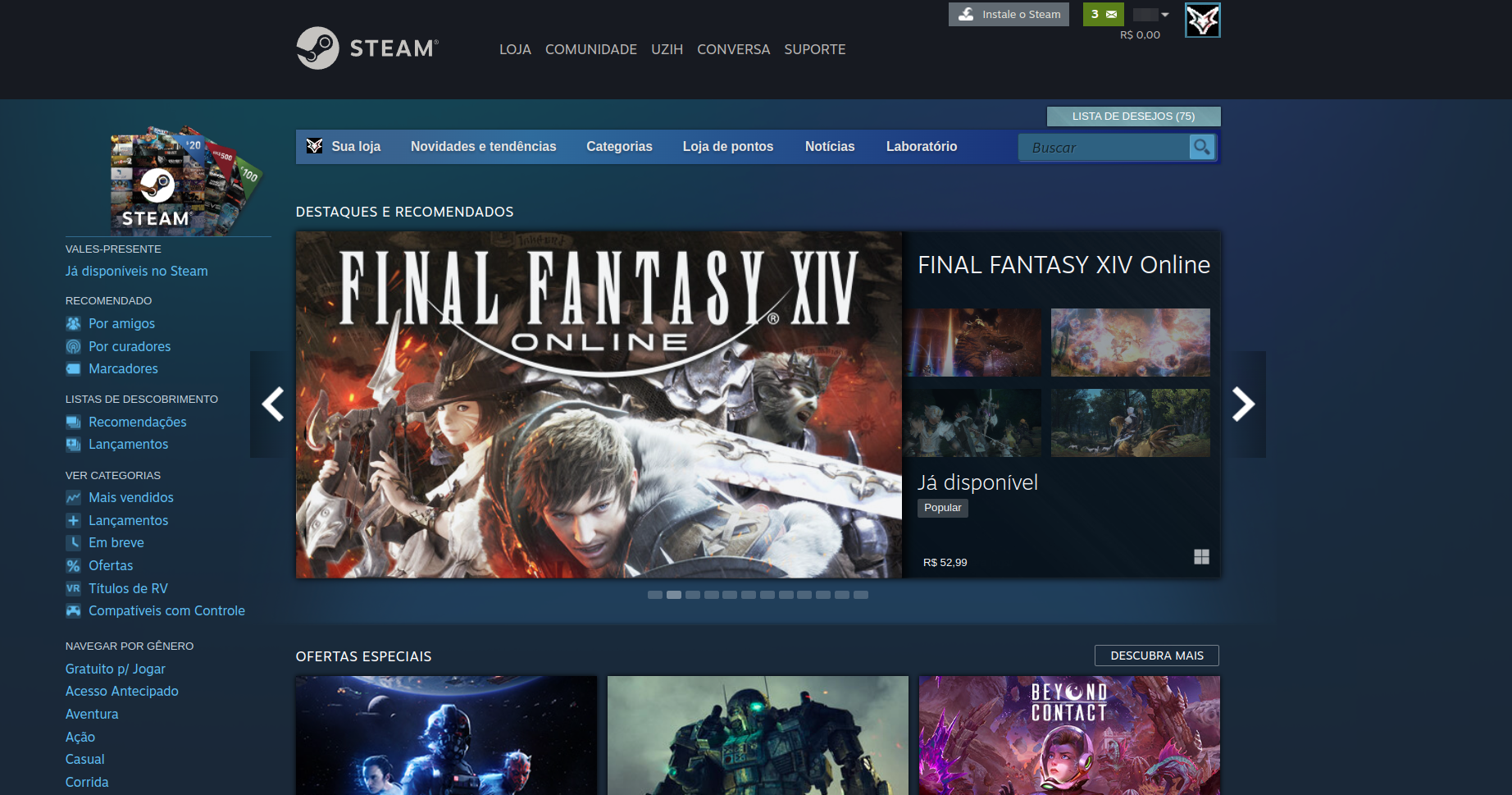Go to next featured carousel item

pyautogui.click(x=1243, y=404)
